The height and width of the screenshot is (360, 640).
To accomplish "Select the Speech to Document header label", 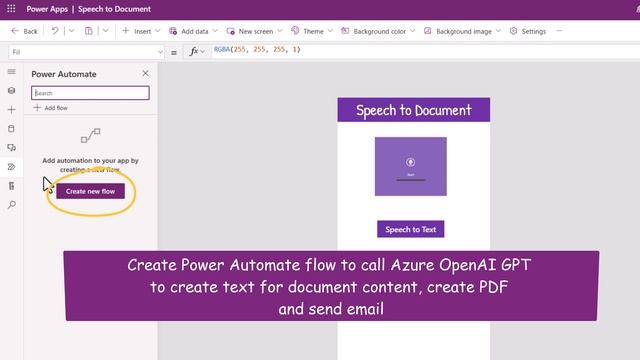I will pos(413,110).
